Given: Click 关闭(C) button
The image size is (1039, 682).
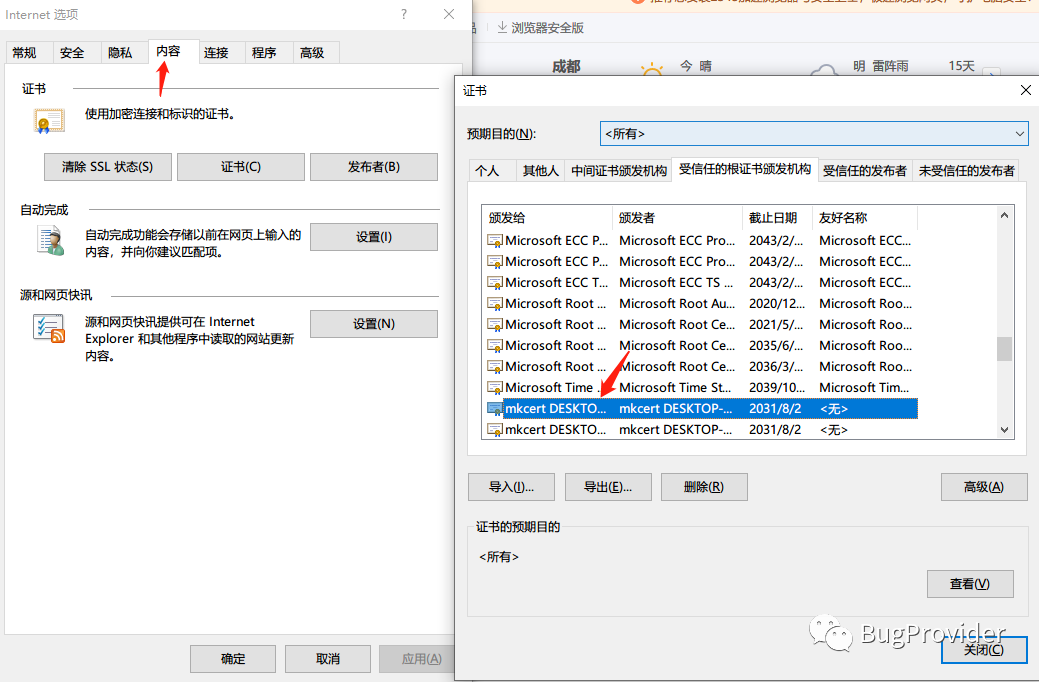Looking at the screenshot, I should click(984, 650).
